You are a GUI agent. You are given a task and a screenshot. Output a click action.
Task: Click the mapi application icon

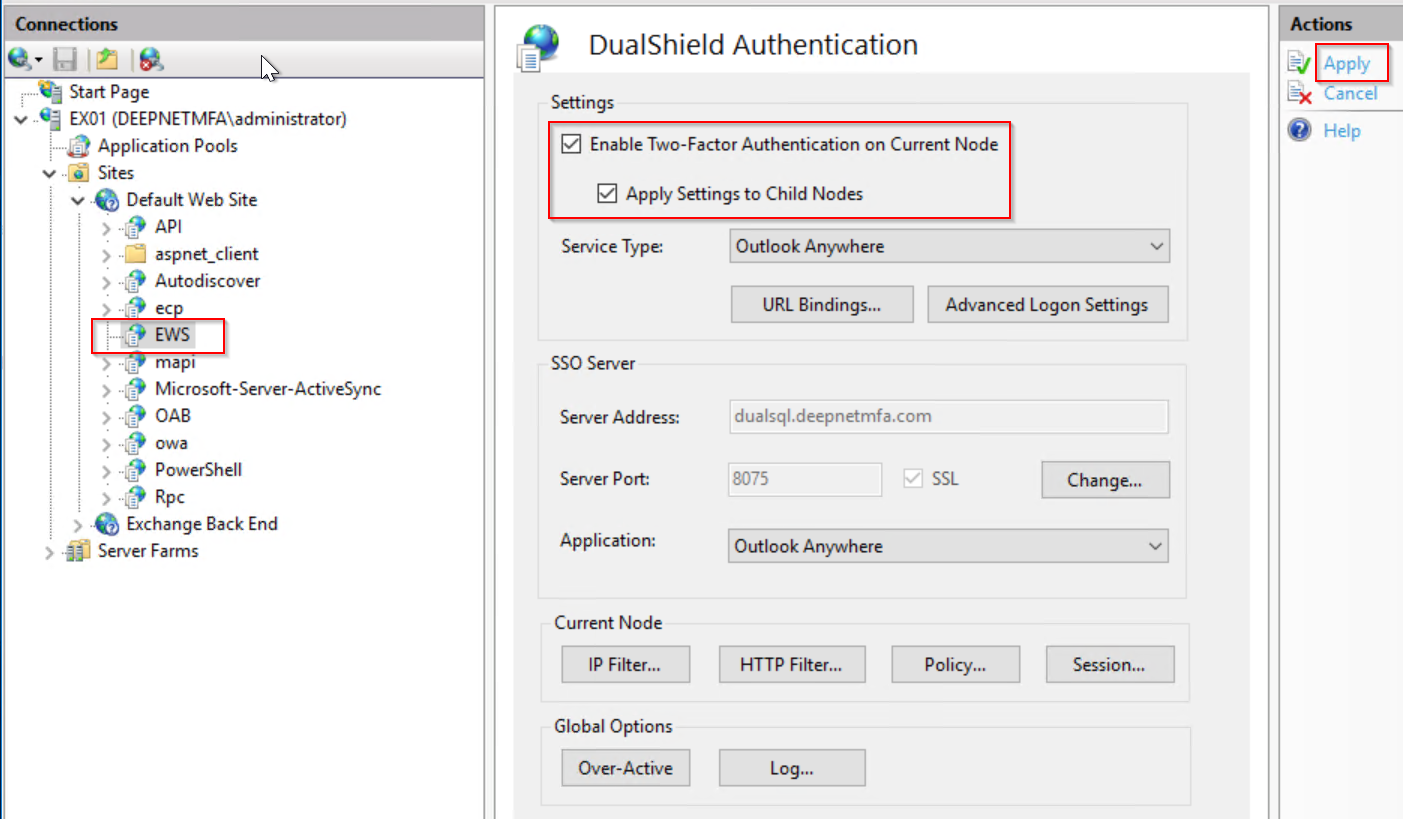(136, 362)
